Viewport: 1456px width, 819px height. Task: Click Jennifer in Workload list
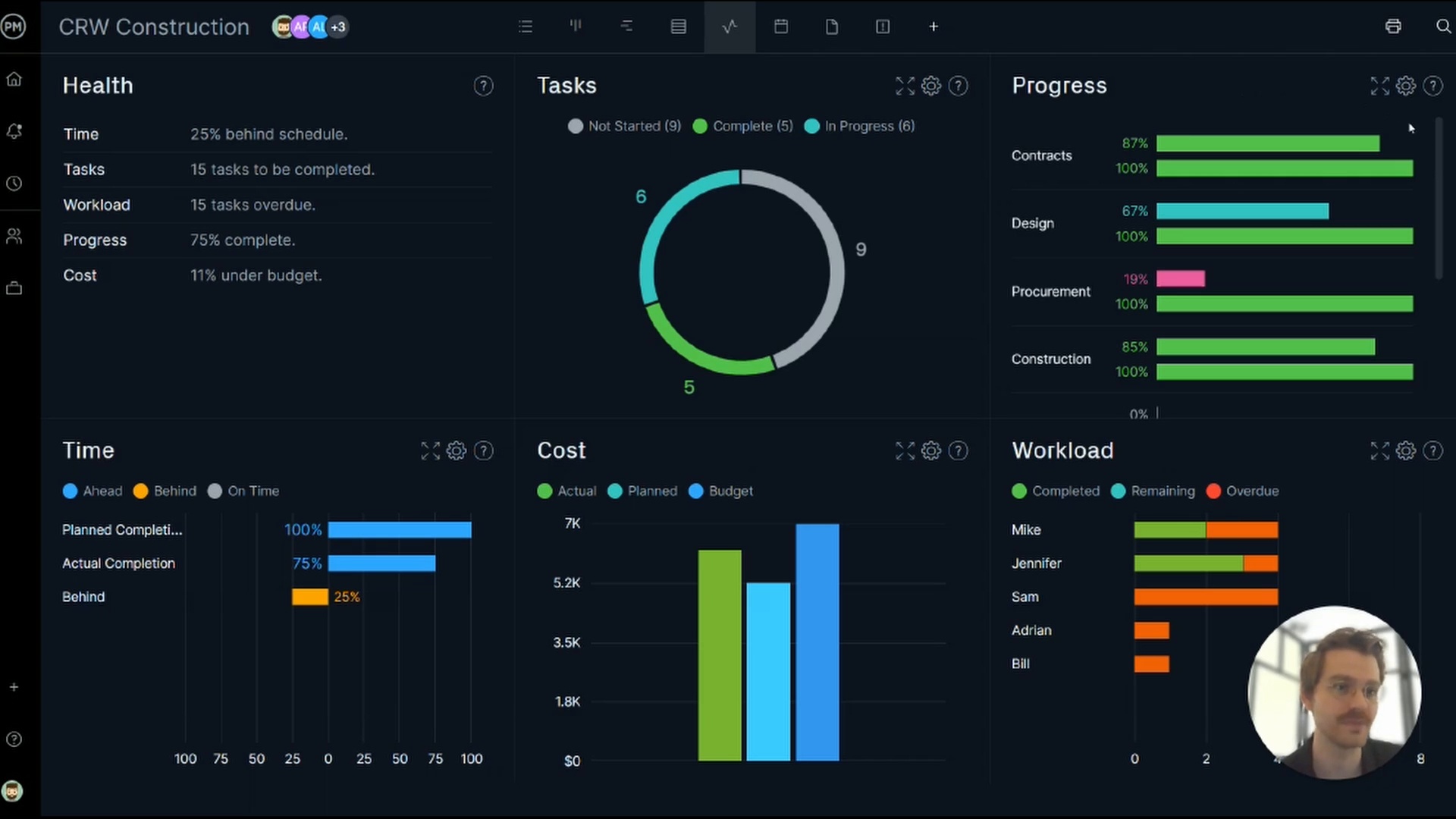pos(1036,563)
